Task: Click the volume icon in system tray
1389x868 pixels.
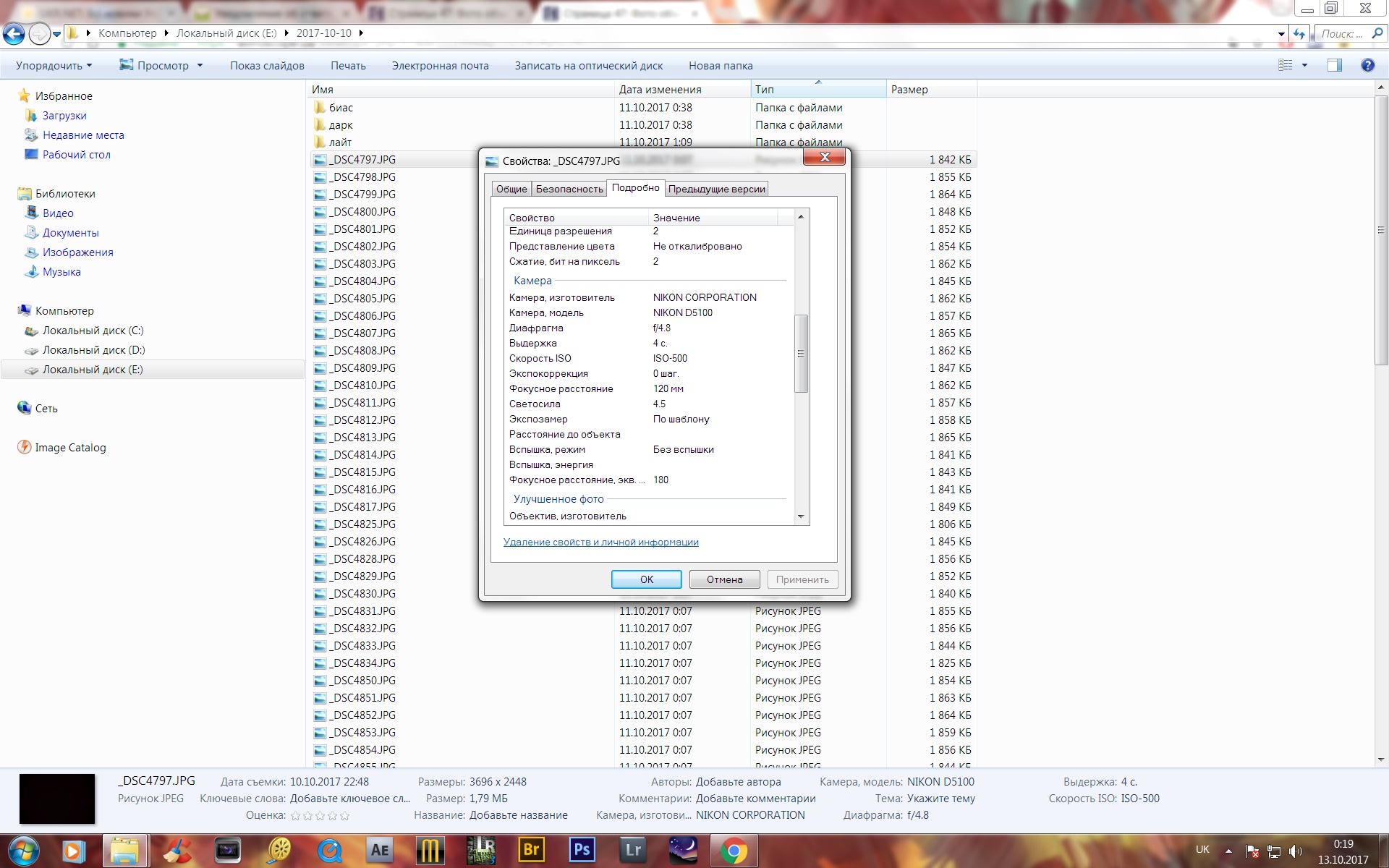Action: [1295, 851]
